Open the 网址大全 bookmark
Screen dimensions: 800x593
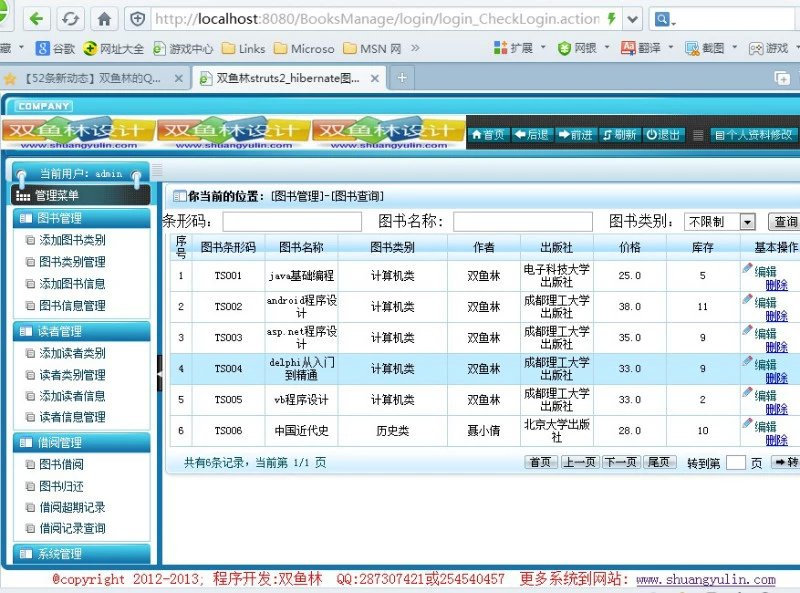(x=113, y=48)
